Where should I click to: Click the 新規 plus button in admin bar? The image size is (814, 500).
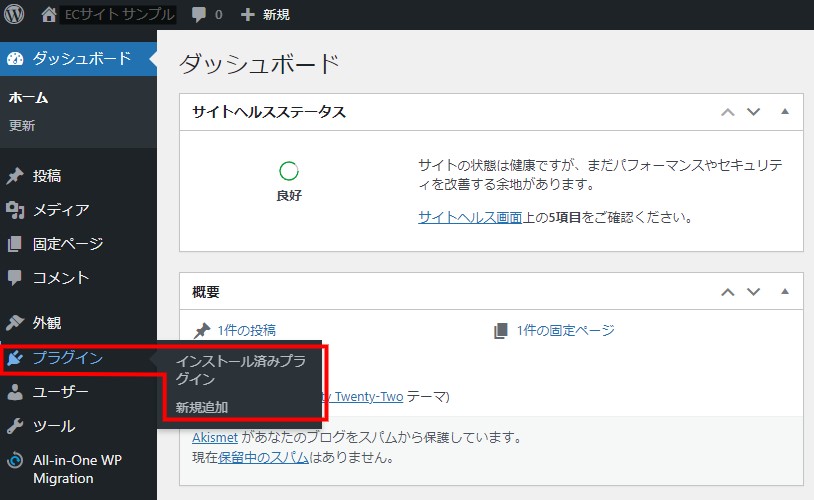(x=265, y=15)
